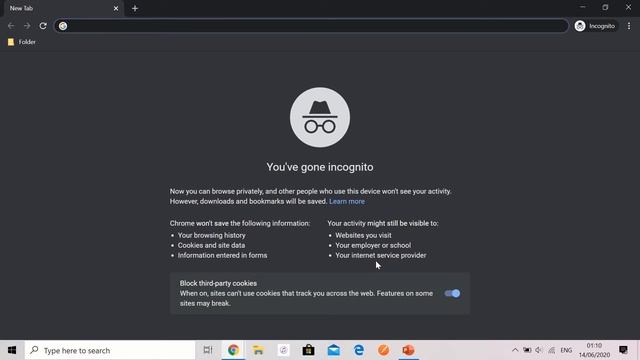640x360 pixels.
Task: Click the ENG language indicator
Action: click(566, 350)
